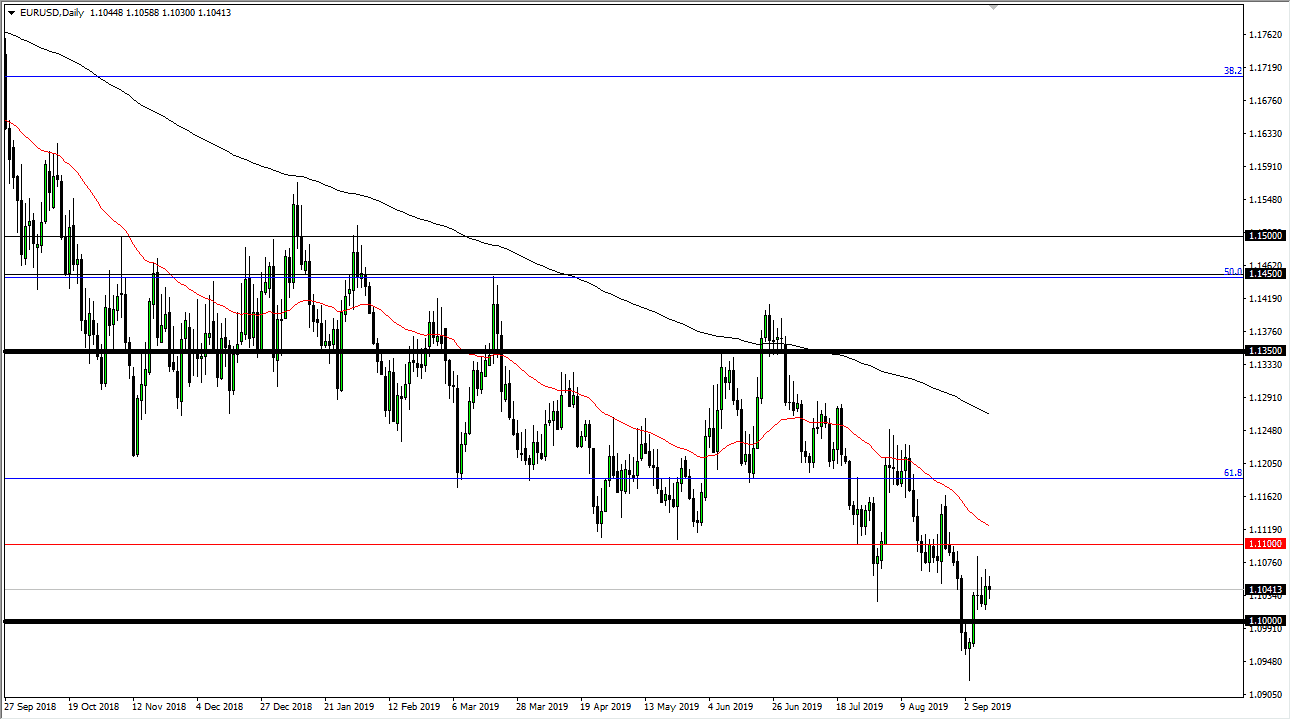Click the 12 Feb 2019 date label
Image resolution: width=1291 pixels, height=720 pixels.
(x=414, y=706)
